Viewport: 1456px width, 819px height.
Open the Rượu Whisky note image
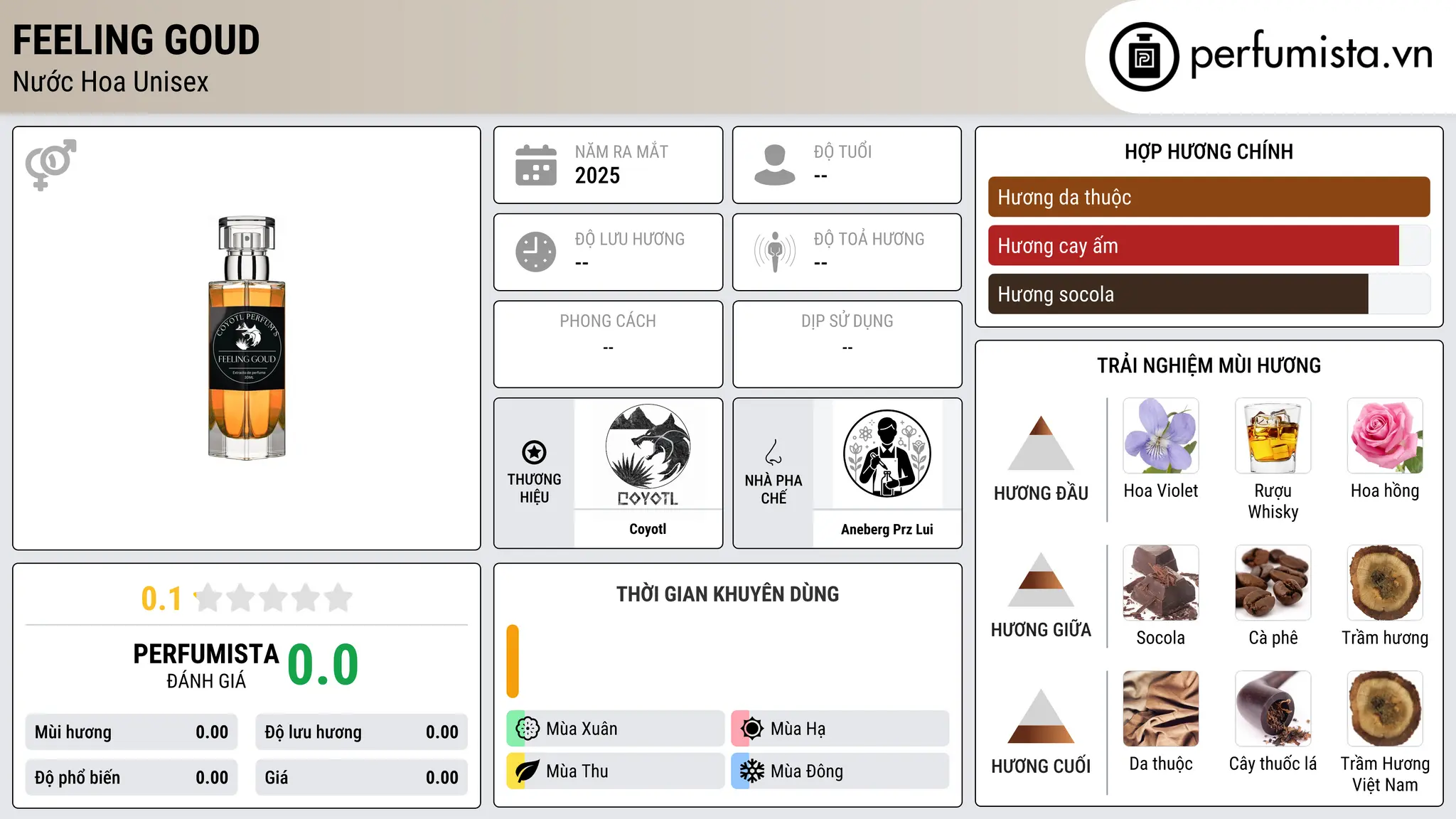pos(1273,436)
